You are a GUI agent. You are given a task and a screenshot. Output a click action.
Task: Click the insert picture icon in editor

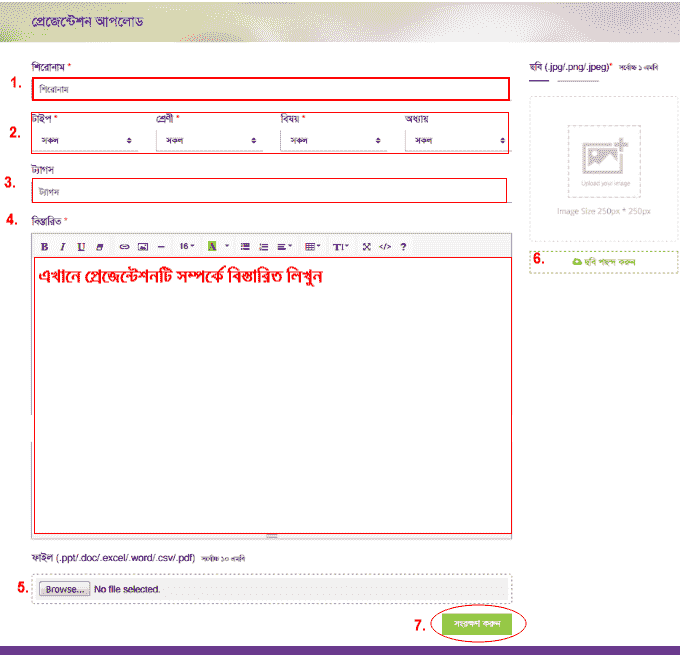pos(143,246)
